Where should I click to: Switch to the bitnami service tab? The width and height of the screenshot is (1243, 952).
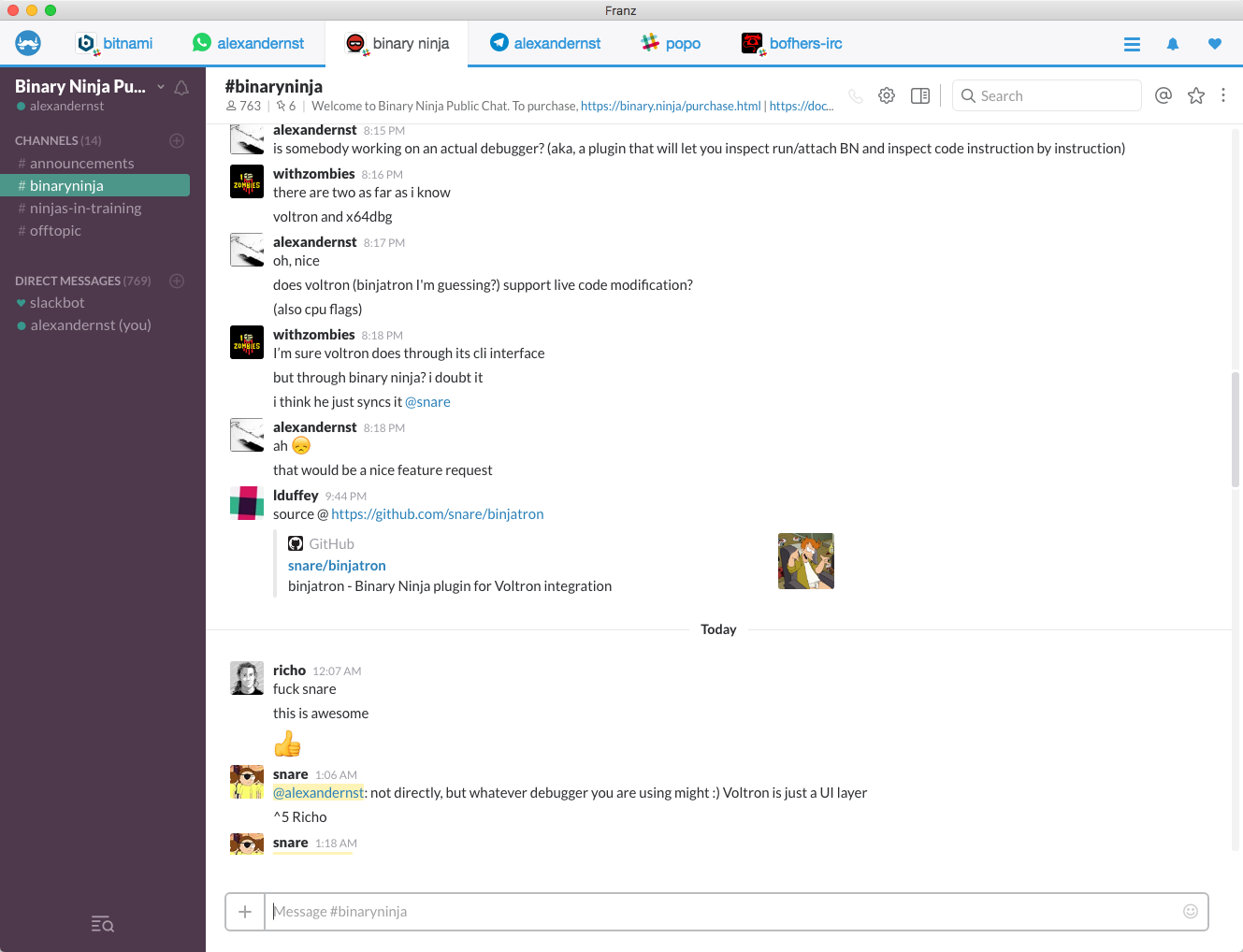coord(114,43)
